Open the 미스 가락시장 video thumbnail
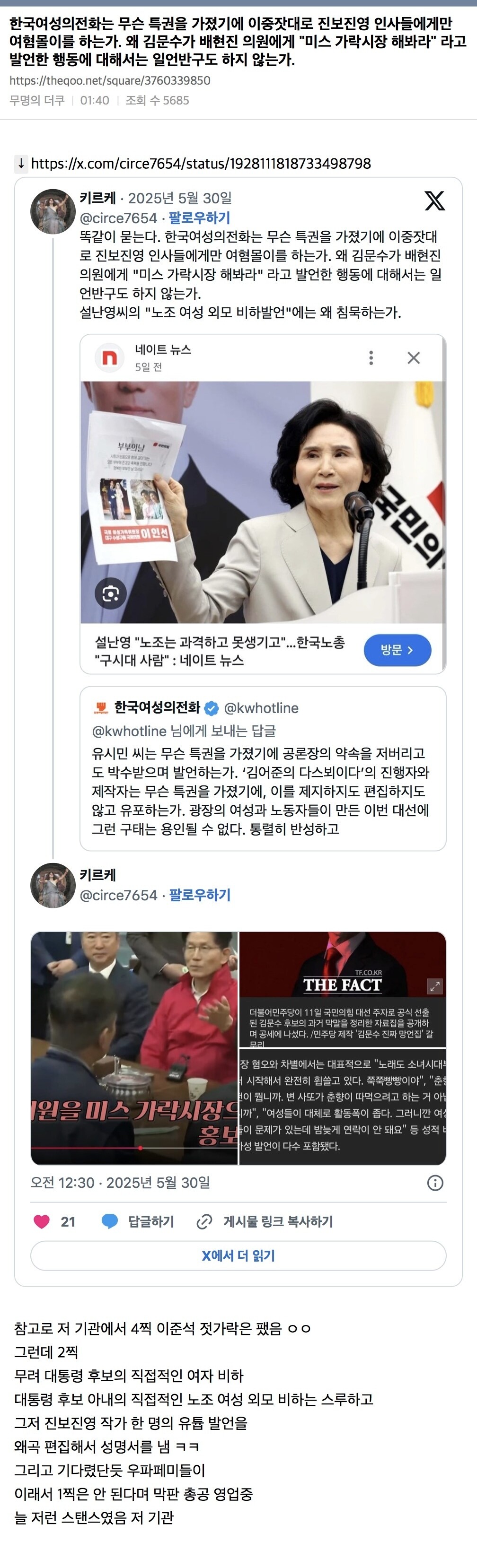477x1568 pixels. [x=135, y=1047]
